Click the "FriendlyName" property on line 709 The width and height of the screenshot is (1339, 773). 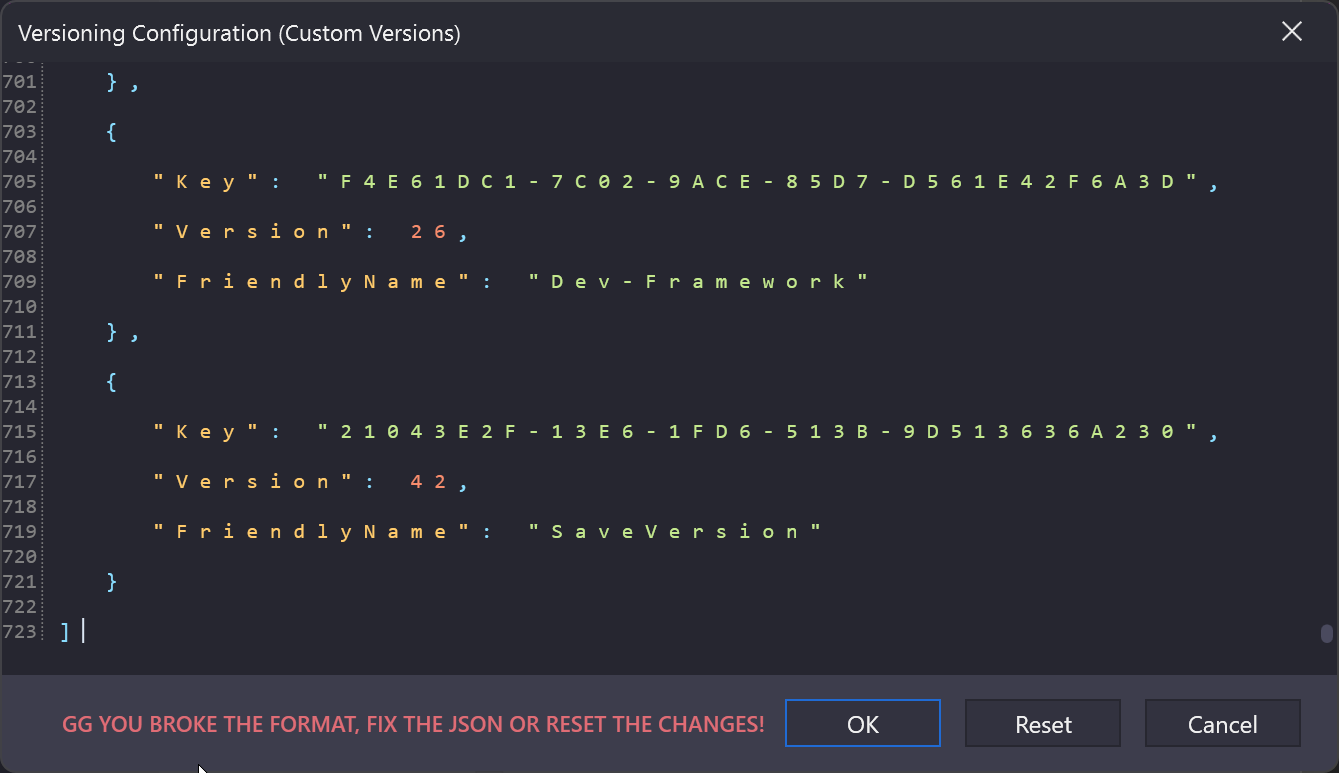312,281
